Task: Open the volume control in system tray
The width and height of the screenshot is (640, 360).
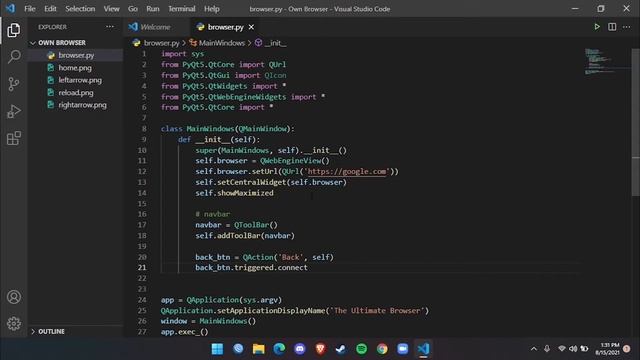Action: (x=573, y=349)
